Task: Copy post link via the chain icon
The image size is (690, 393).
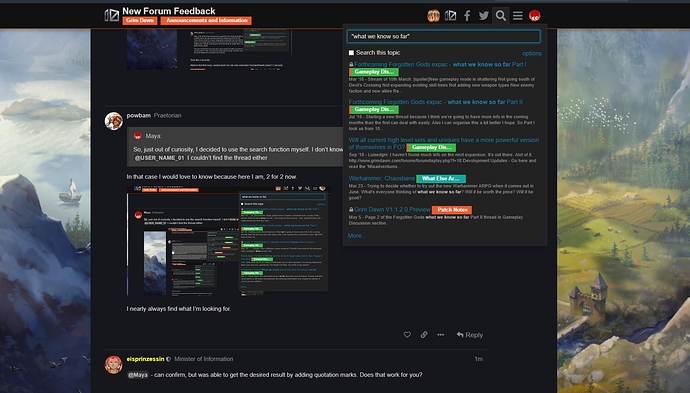Action: tap(424, 335)
